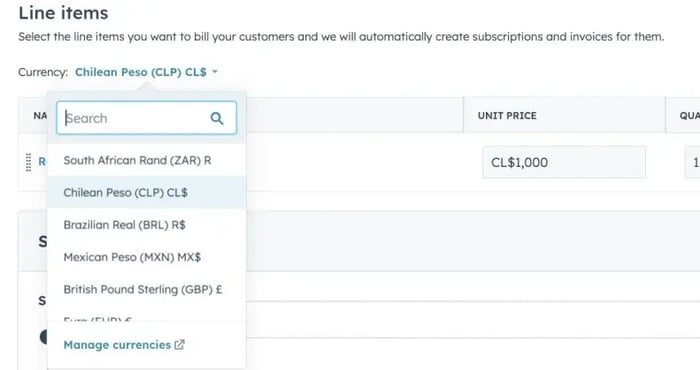Click the magnifier icon in the search box
Screen dimensions: 700x370
click(217, 118)
